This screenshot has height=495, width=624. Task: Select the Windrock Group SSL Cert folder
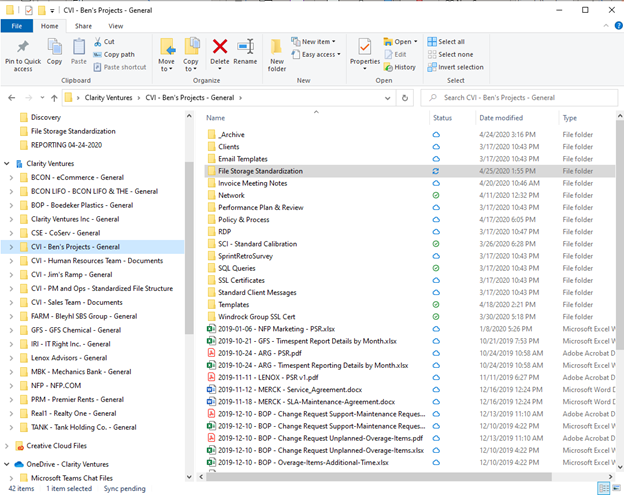click(257, 317)
